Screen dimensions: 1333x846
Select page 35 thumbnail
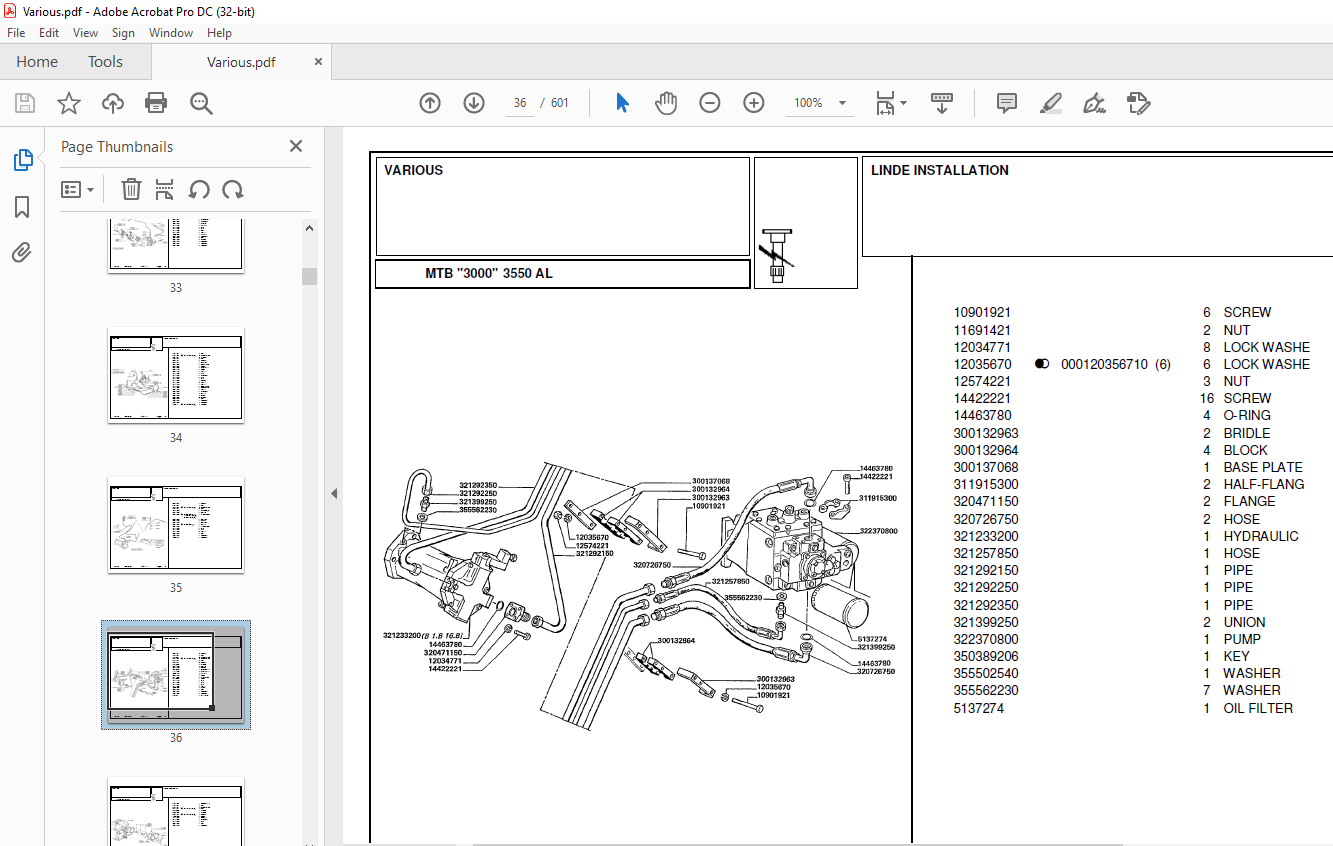tap(176, 525)
